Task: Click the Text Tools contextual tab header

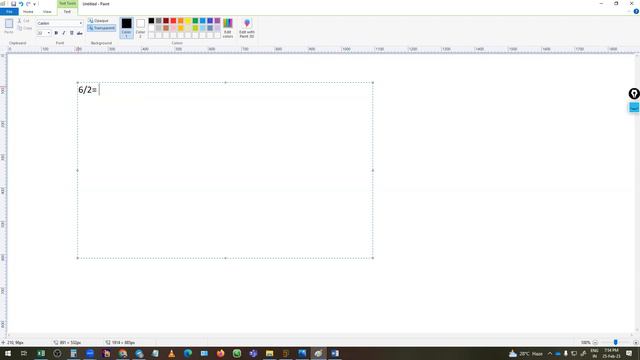Action: [x=67, y=3]
